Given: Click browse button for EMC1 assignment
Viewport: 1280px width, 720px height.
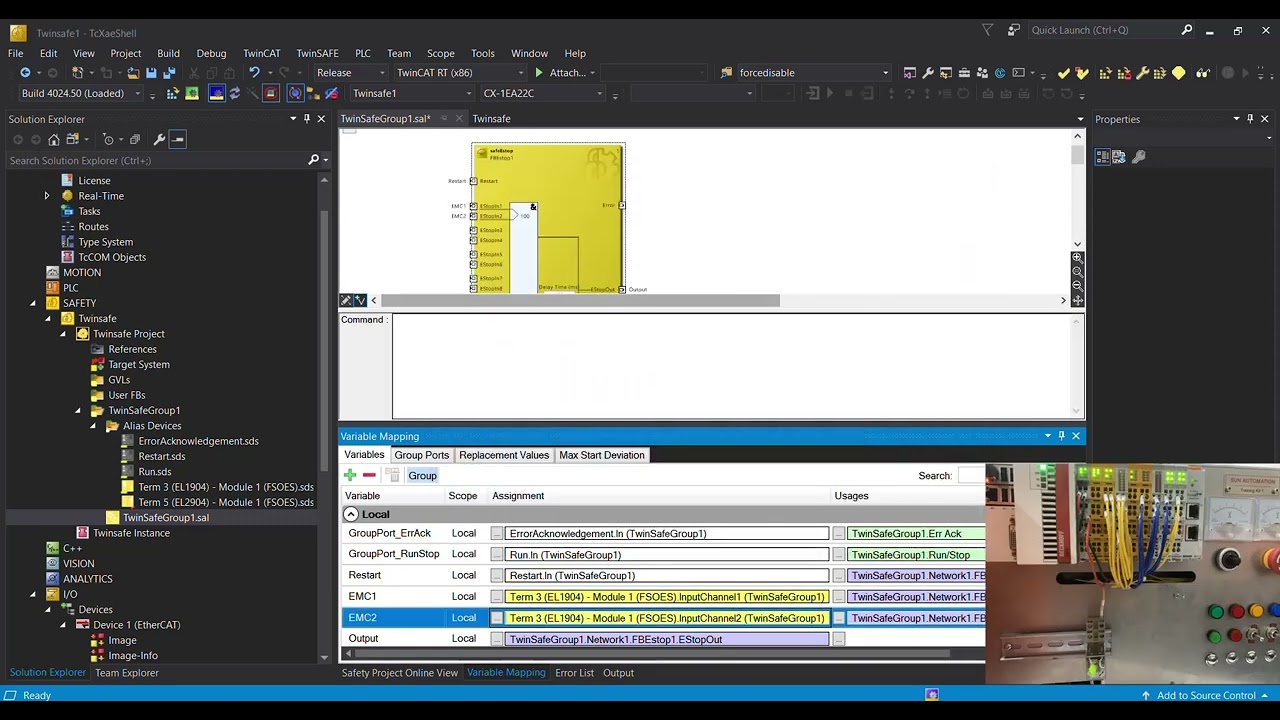Looking at the screenshot, I should pos(496,597).
